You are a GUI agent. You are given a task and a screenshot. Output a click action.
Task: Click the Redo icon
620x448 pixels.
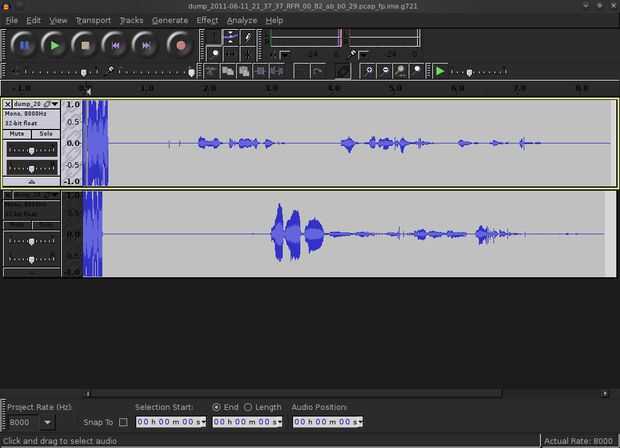(x=318, y=72)
